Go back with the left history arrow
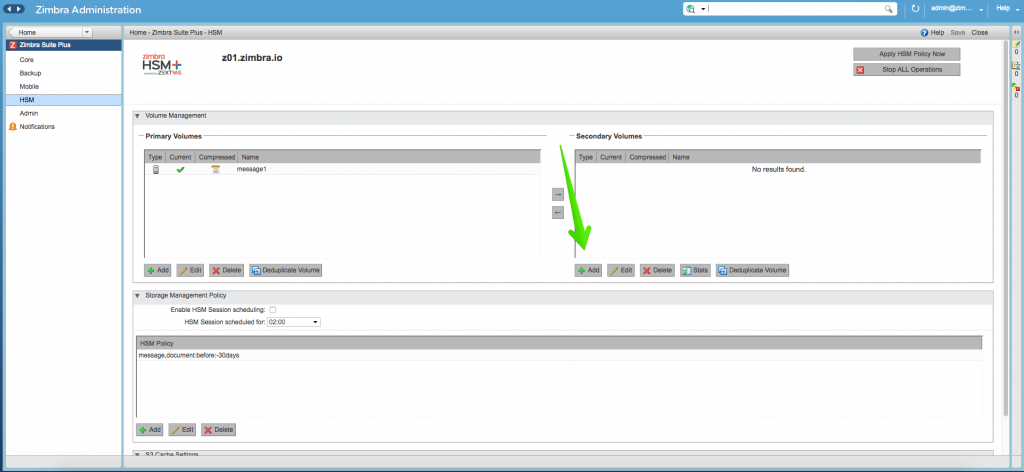Image resolution: width=1024 pixels, height=472 pixels. coord(9,9)
